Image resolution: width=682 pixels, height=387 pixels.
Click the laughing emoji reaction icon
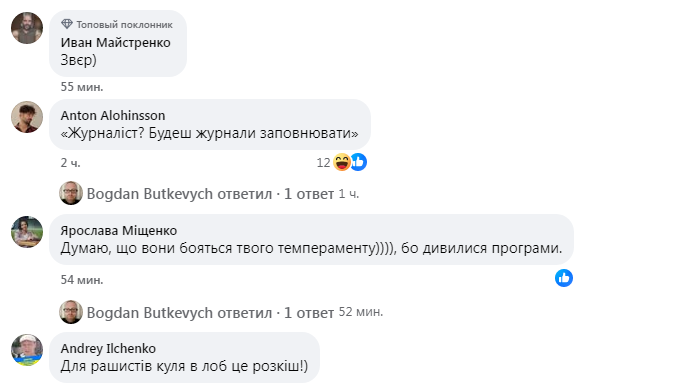pyautogui.click(x=342, y=162)
